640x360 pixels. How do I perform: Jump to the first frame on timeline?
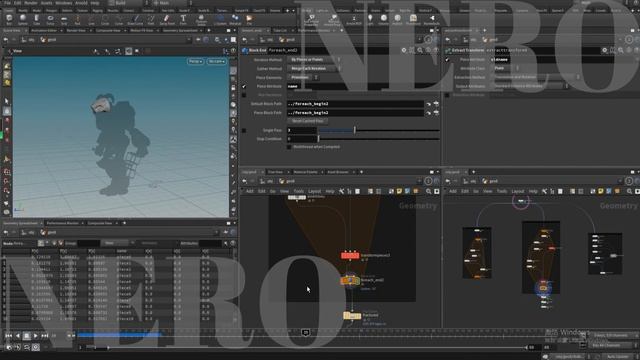8,336
